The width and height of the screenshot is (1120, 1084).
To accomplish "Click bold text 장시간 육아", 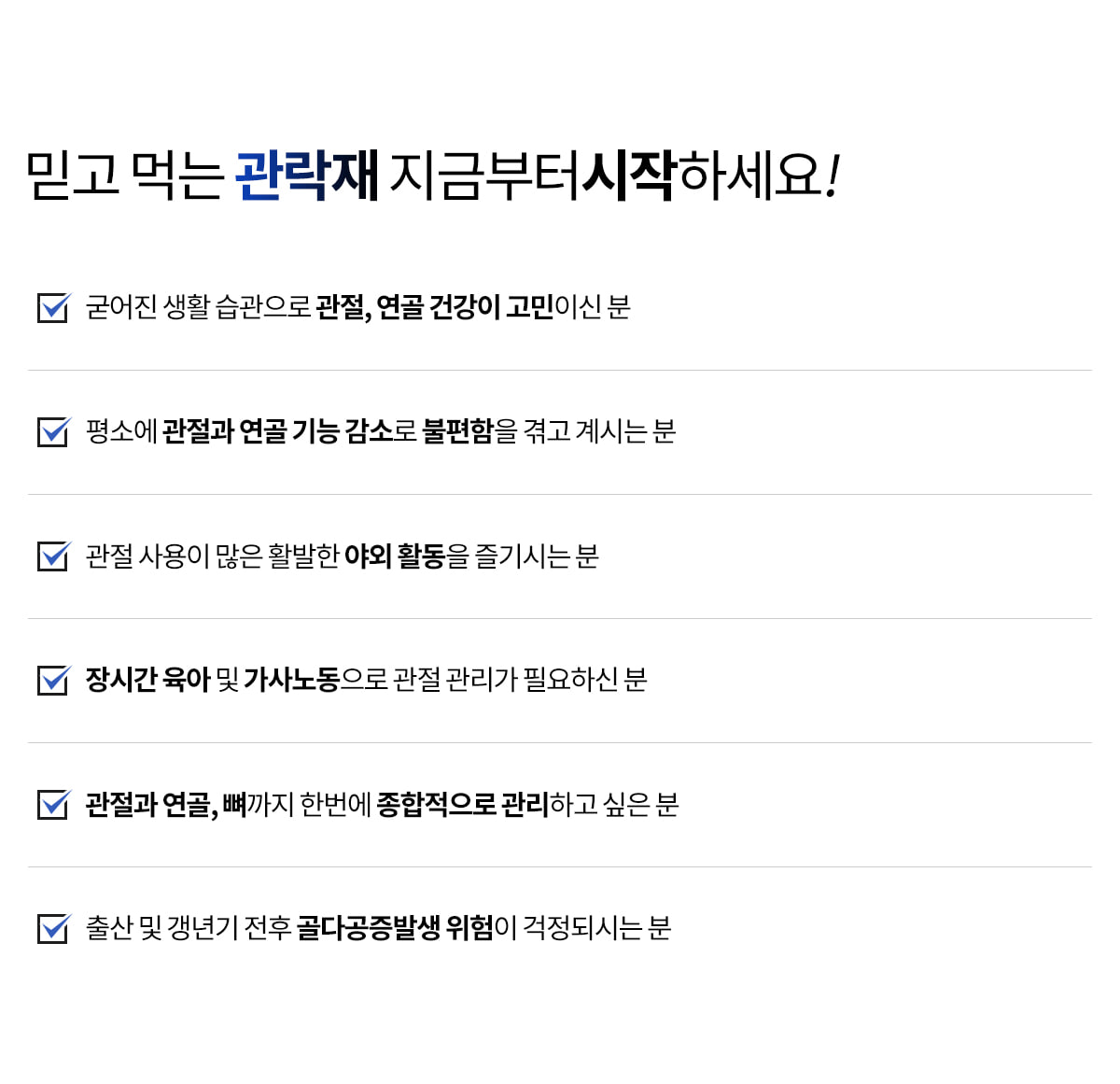I will coord(147,680).
